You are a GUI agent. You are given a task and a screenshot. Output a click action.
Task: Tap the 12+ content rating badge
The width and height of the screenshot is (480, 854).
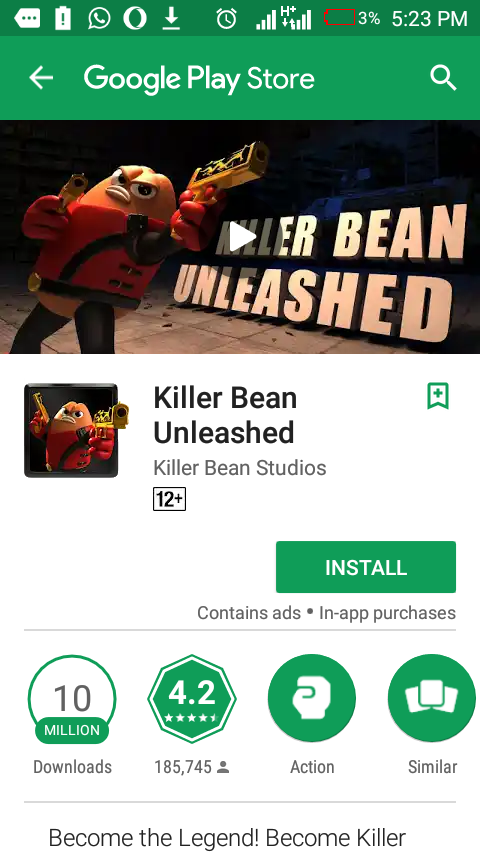tap(169, 499)
